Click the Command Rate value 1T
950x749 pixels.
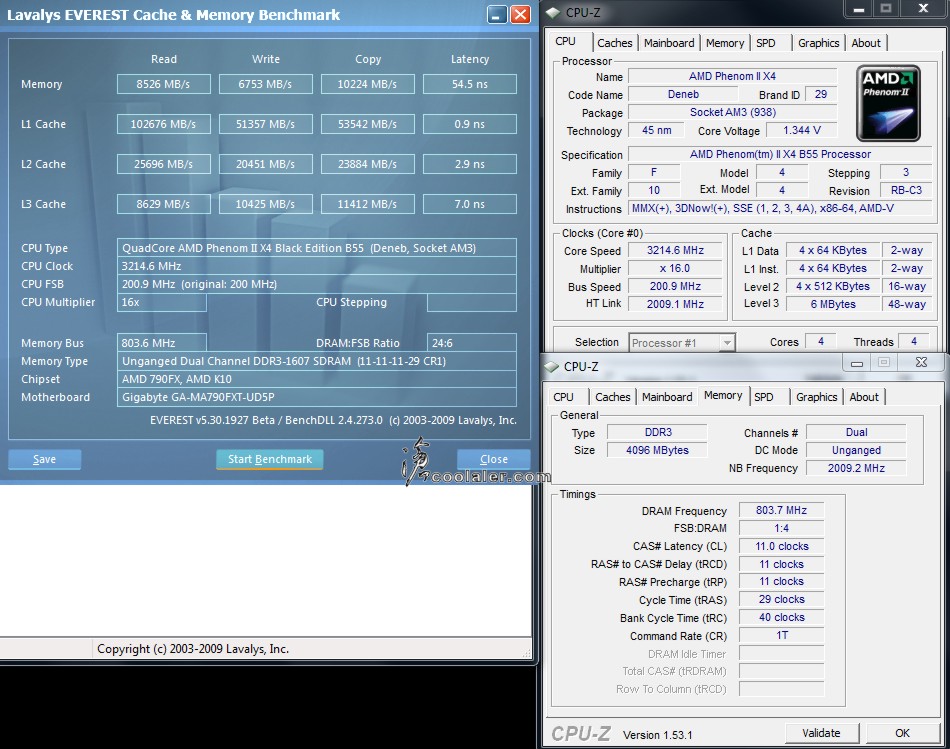click(782, 636)
